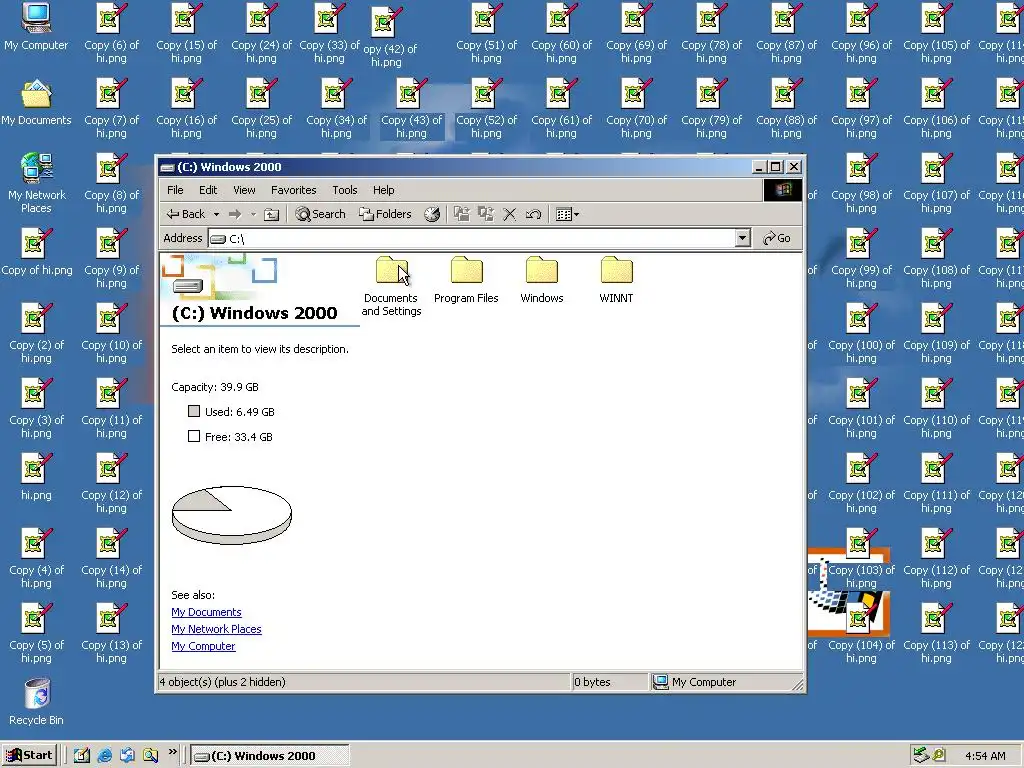This screenshot has width=1024, height=768.
Task: Select the My Computer desktop icon
Action: click(36, 27)
